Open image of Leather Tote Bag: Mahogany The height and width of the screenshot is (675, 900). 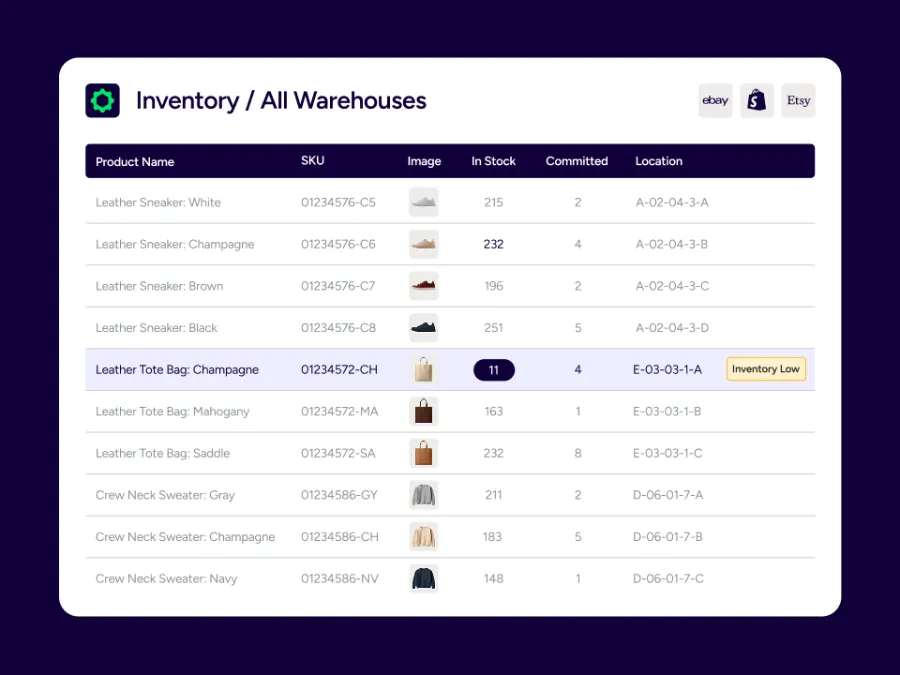pyautogui.click(x=423, y=411)
